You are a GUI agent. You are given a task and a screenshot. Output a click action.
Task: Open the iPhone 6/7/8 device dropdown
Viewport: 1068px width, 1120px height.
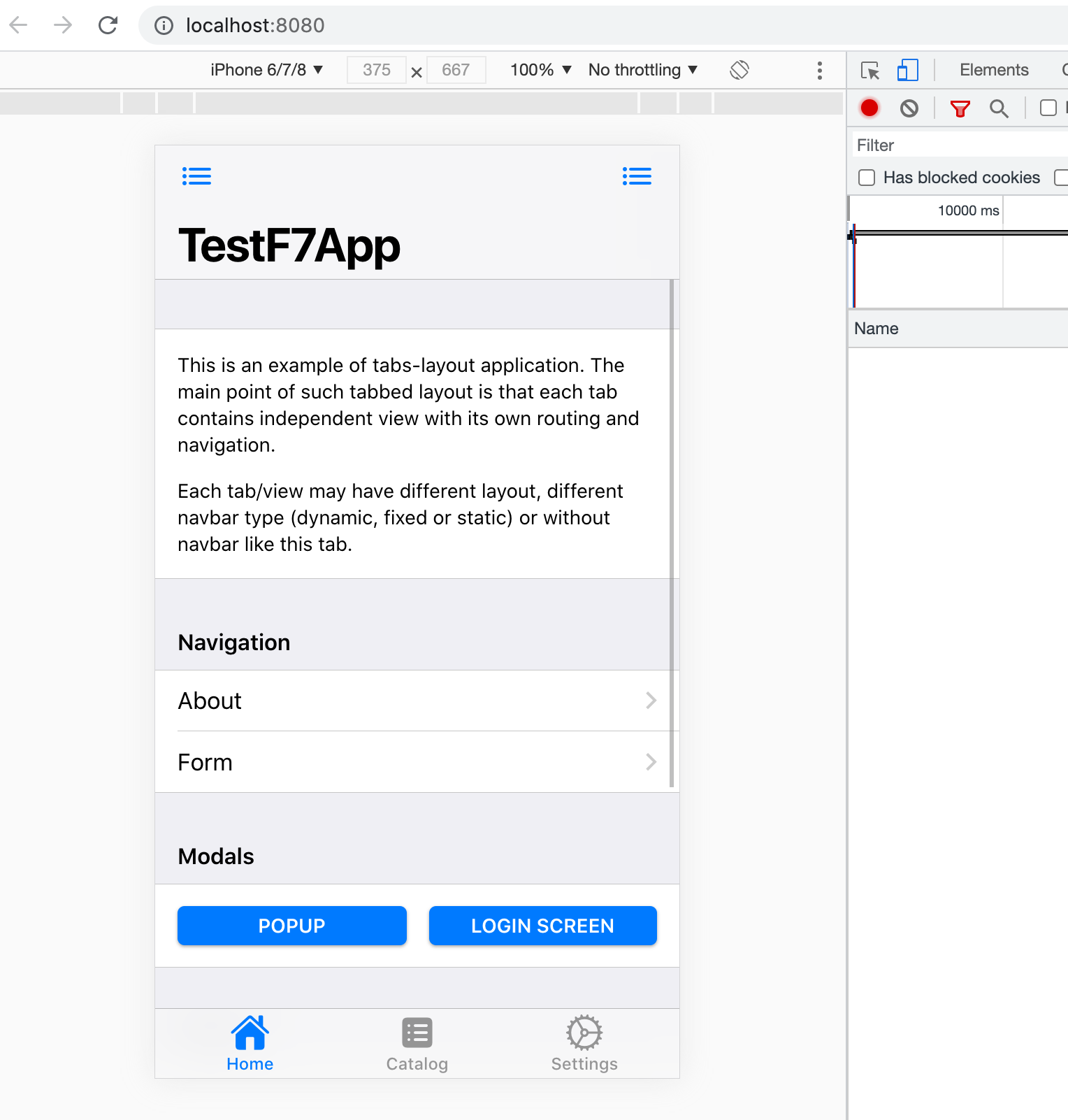pos(266,70)
